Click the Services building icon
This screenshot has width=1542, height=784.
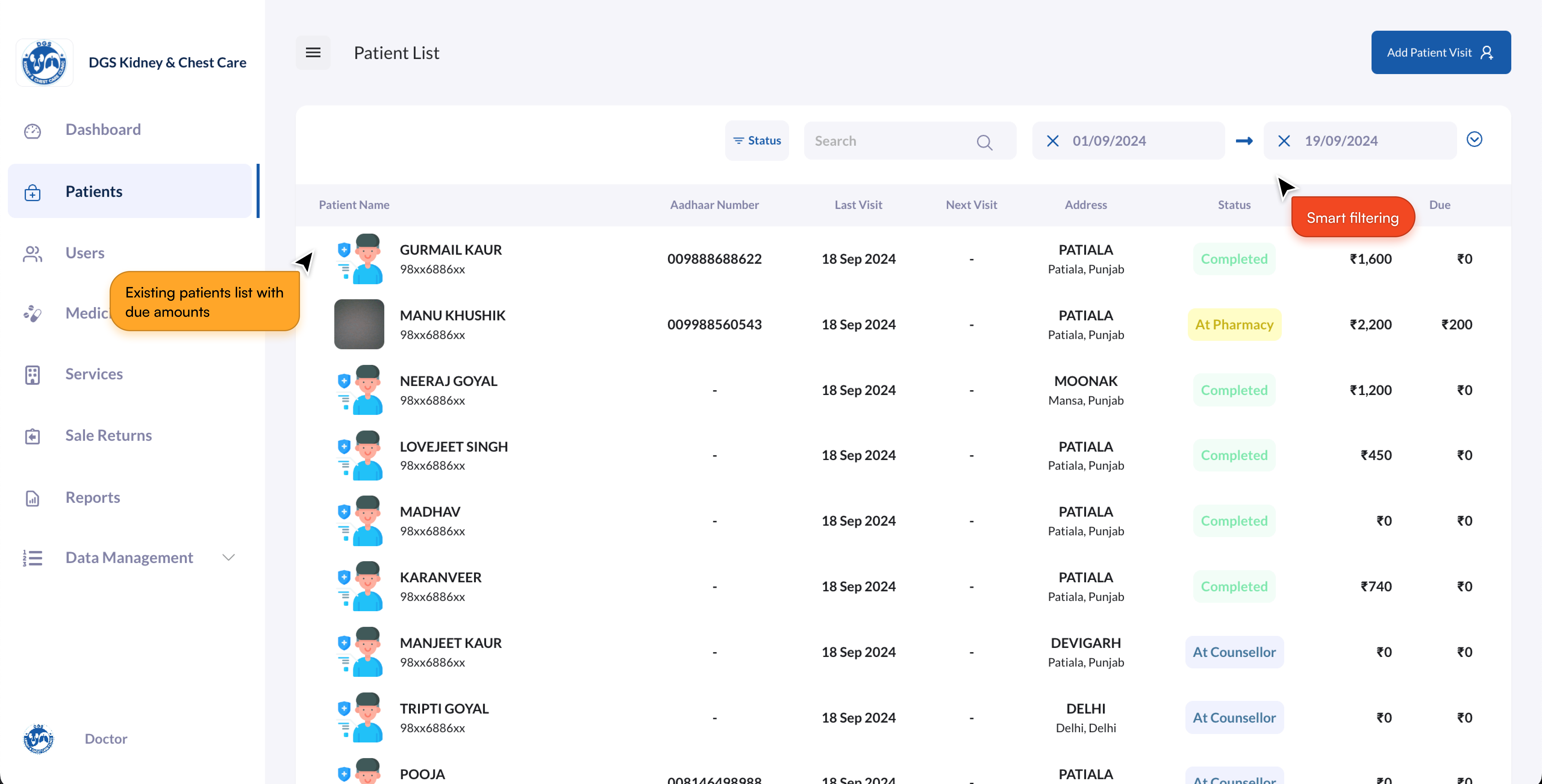(32, 375)
